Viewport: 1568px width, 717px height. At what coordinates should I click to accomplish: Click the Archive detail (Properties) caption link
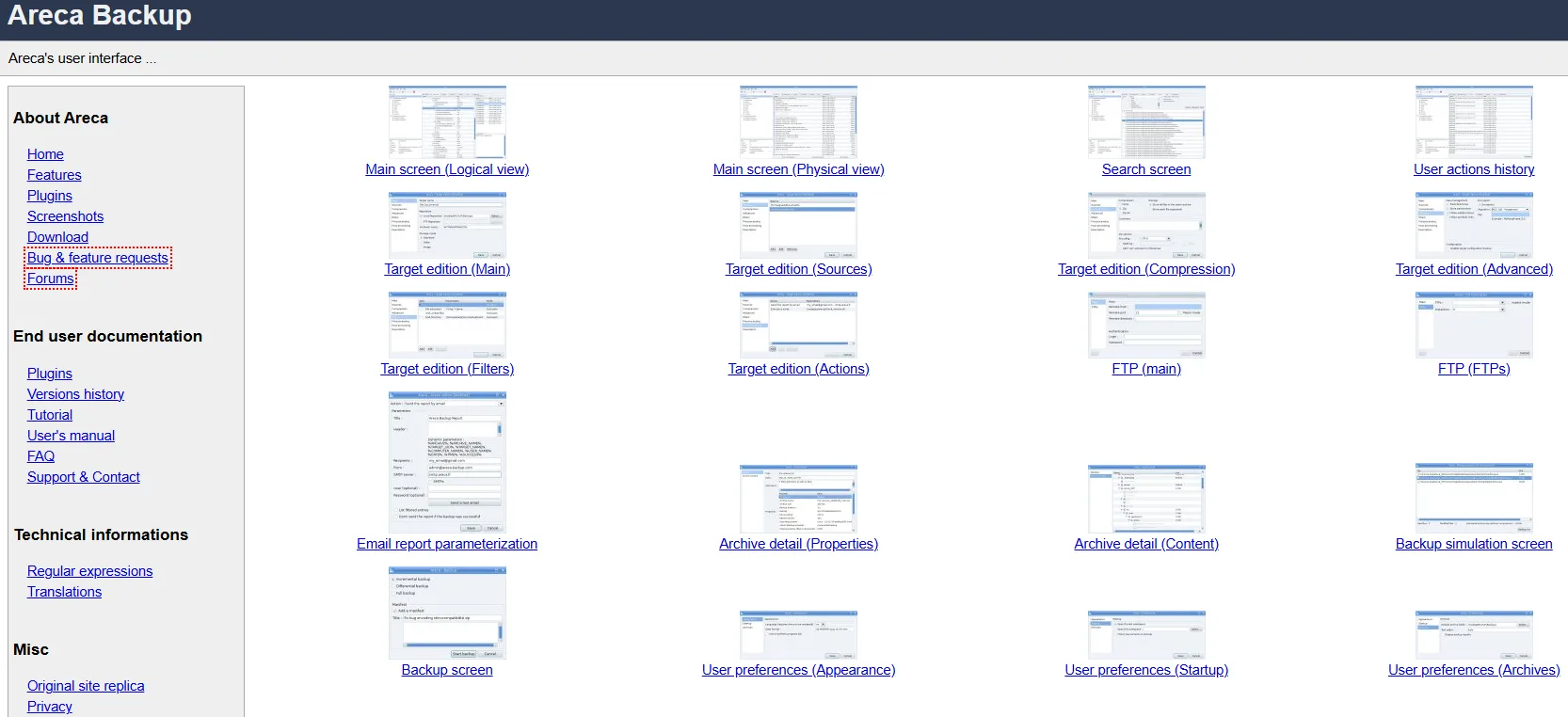tap(798, 544)
